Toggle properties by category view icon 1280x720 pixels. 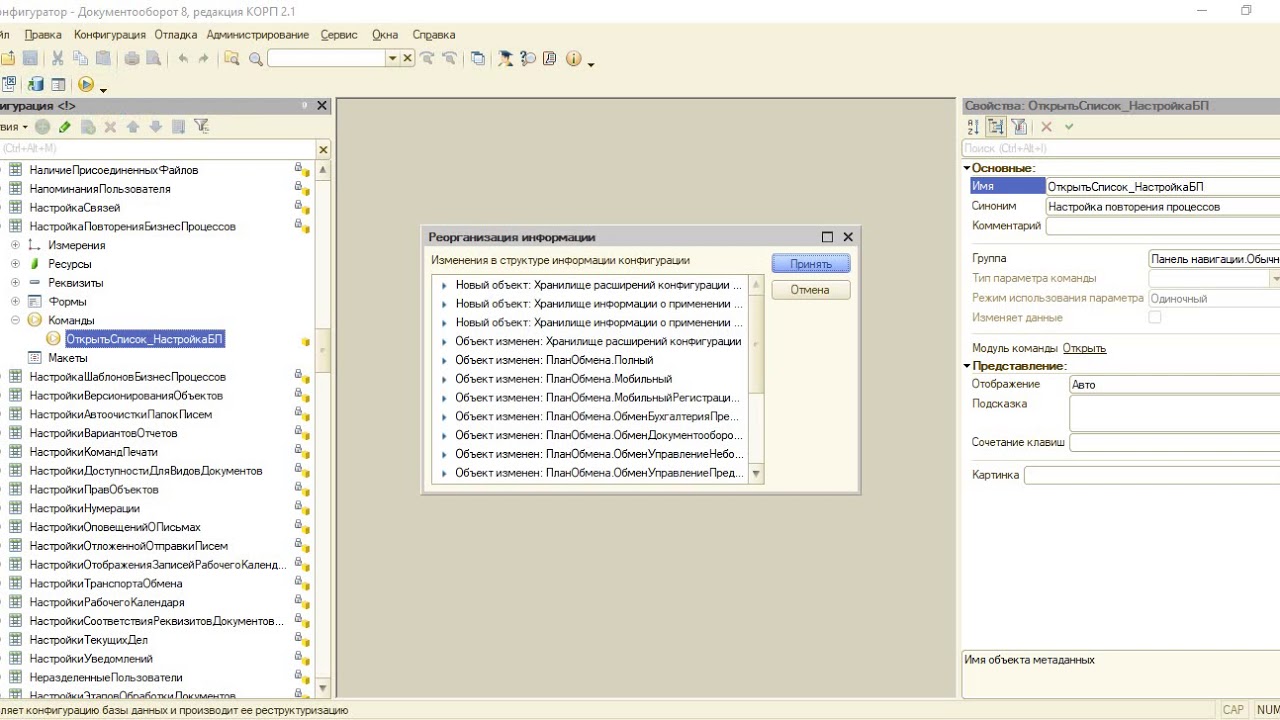(x=996, y=127)
